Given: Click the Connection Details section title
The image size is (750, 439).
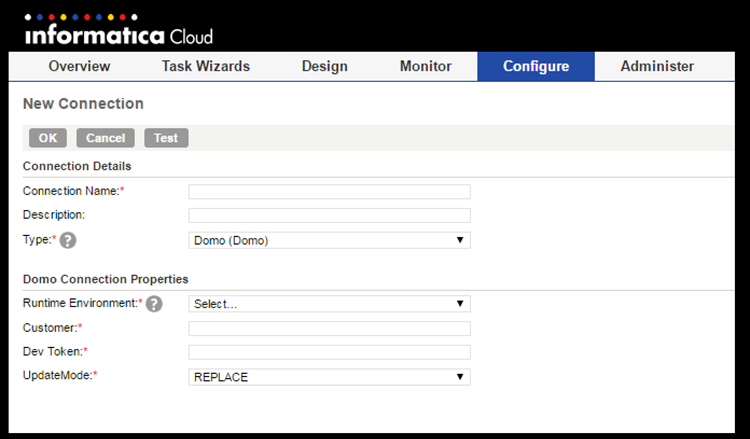Looking at the screenshot, I should click(x=77, y=166).
